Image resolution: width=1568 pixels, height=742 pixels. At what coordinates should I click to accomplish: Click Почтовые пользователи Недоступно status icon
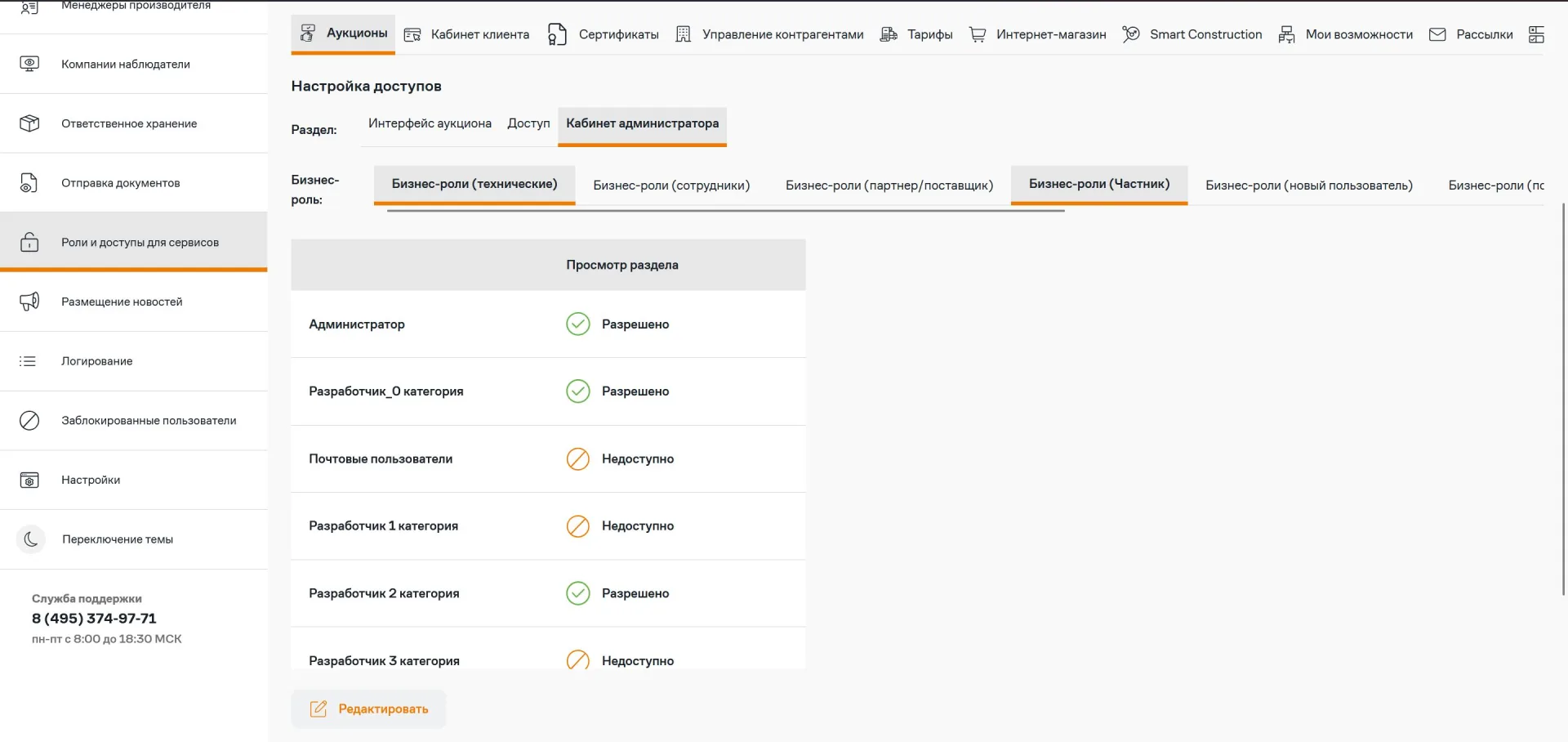tap(578, 459)
